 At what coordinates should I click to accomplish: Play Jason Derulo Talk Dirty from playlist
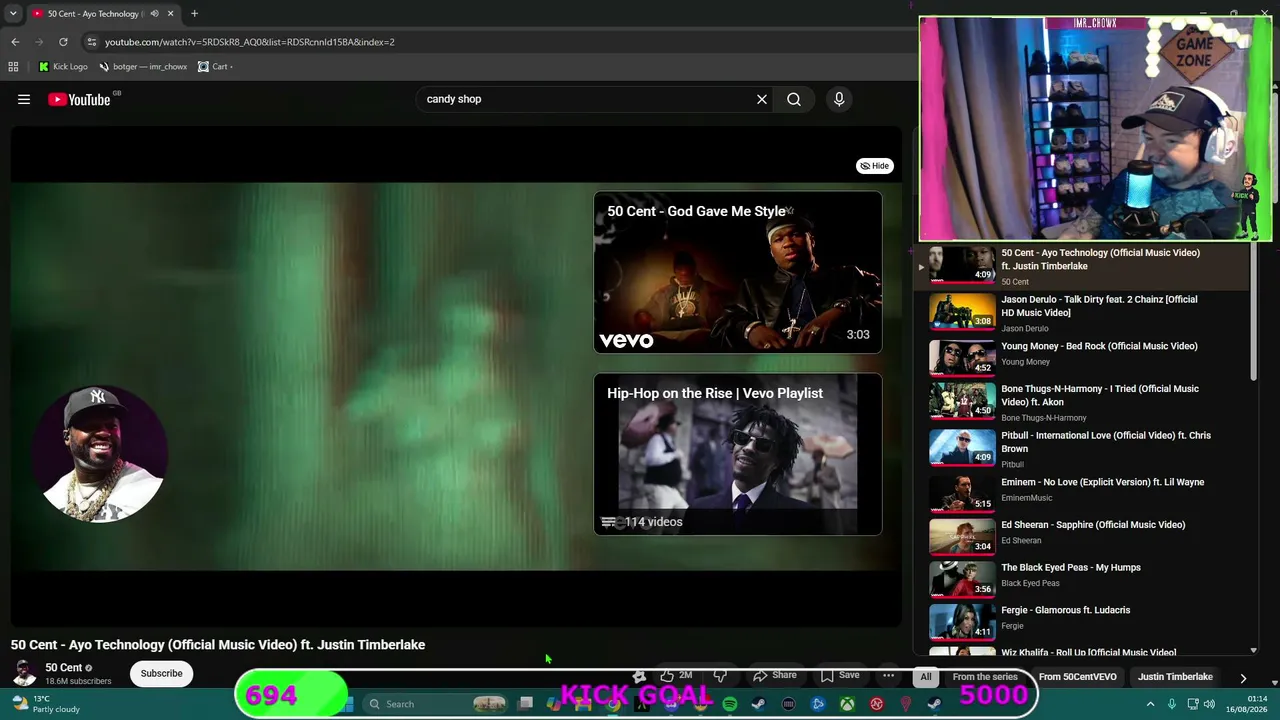pos(1080,313)
